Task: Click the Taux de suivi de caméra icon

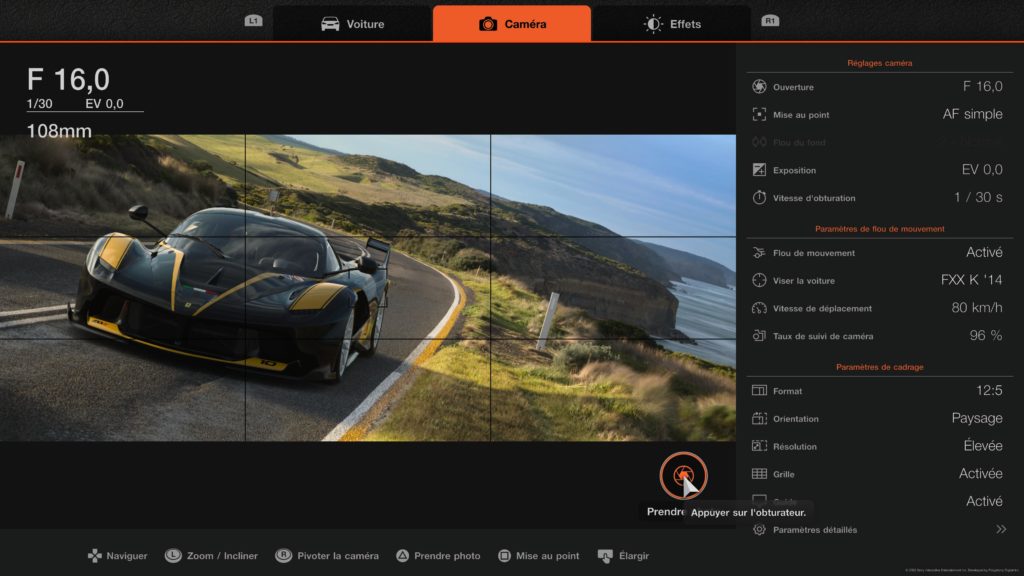Action: coord(759,336)
